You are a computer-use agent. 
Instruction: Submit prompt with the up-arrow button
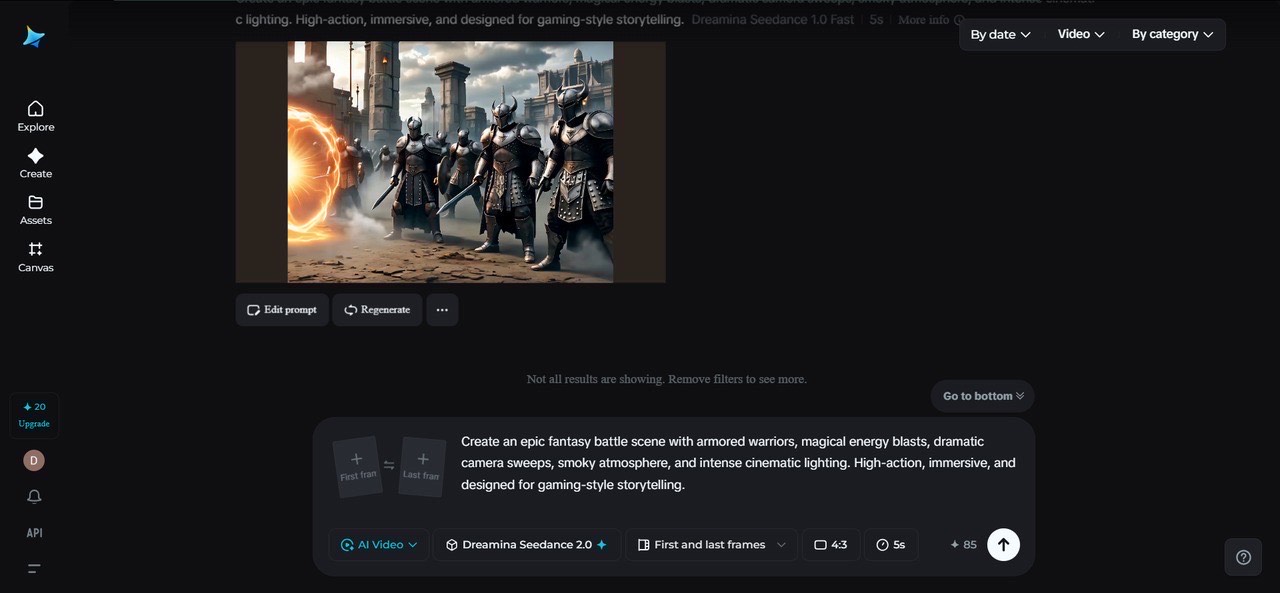click(x=1003, y=545)
